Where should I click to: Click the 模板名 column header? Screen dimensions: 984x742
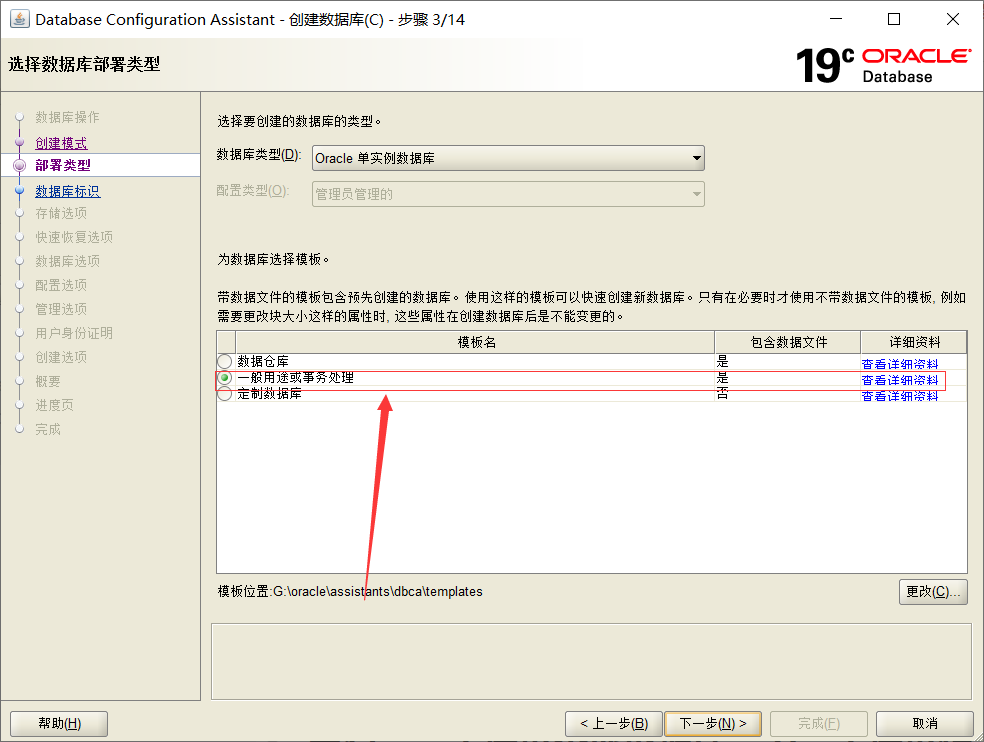pos(476,342)
